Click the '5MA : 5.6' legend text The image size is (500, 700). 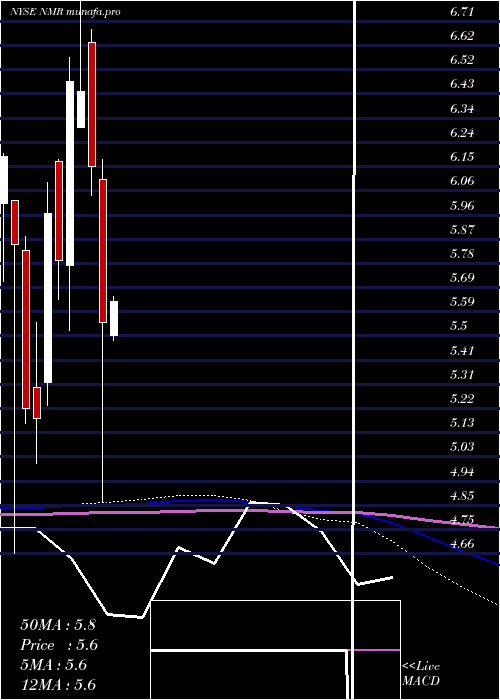(x=54, y=665)
